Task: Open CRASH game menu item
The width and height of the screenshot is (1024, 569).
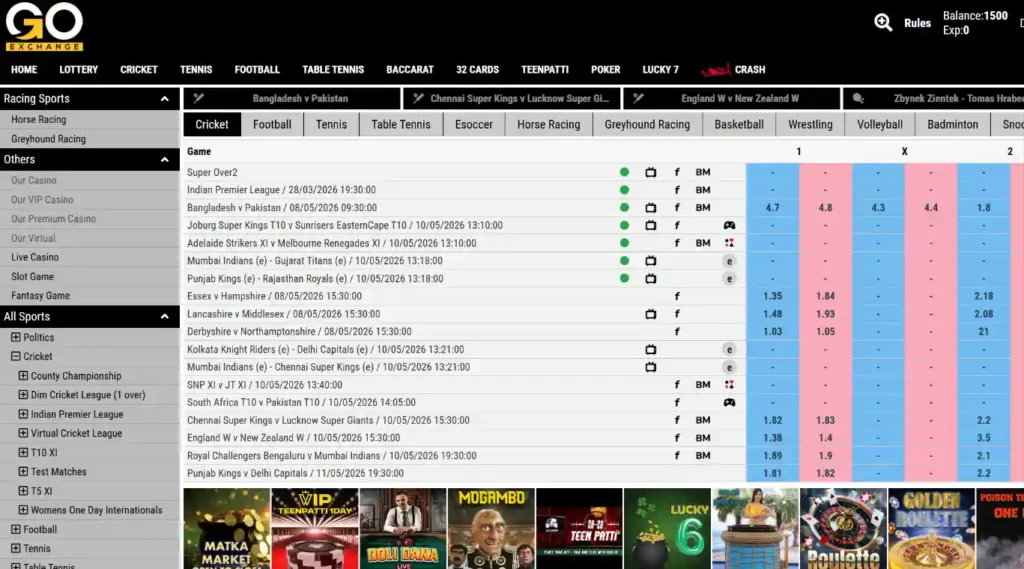Action: [x=733, y=69]
